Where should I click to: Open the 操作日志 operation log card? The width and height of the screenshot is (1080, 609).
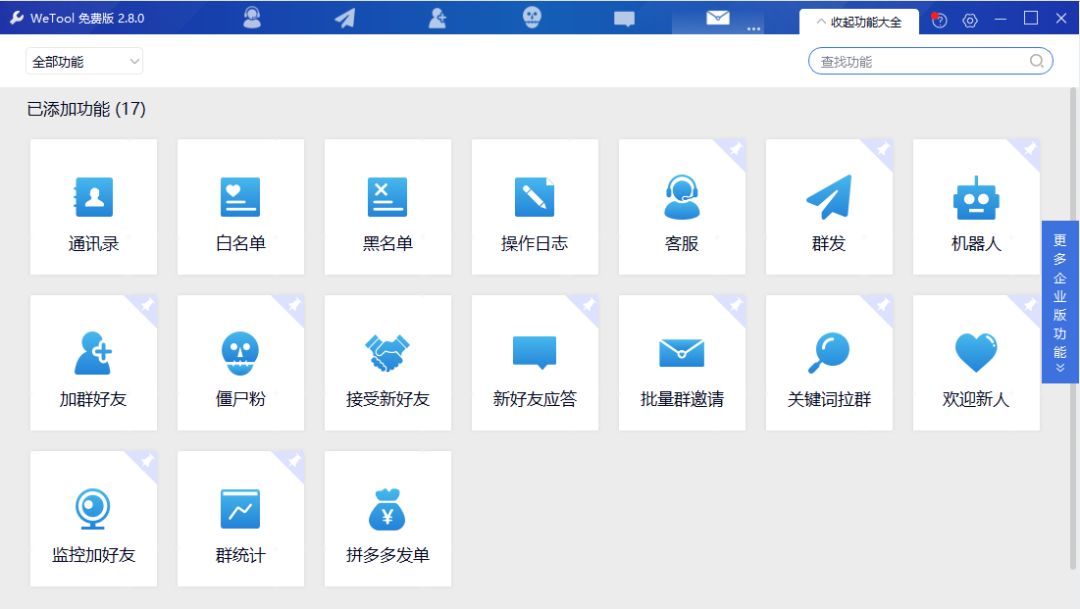pyautogui.click(x=534, y=207)
